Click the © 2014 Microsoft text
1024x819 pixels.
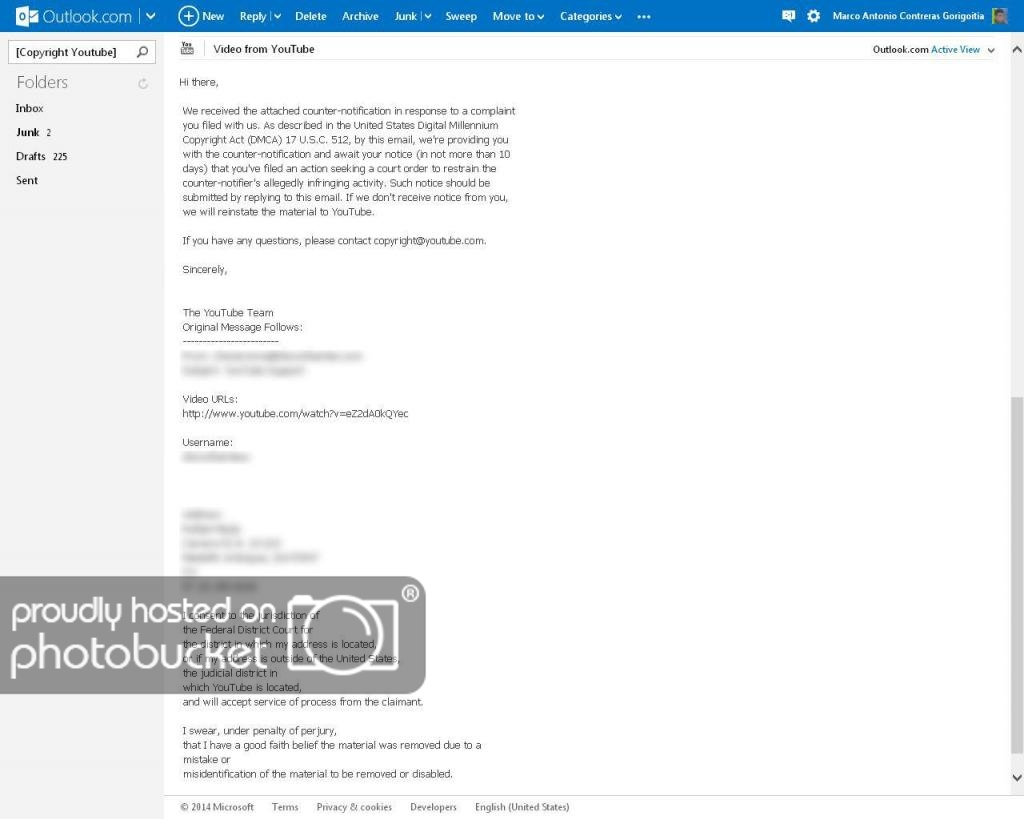(217, 807)
